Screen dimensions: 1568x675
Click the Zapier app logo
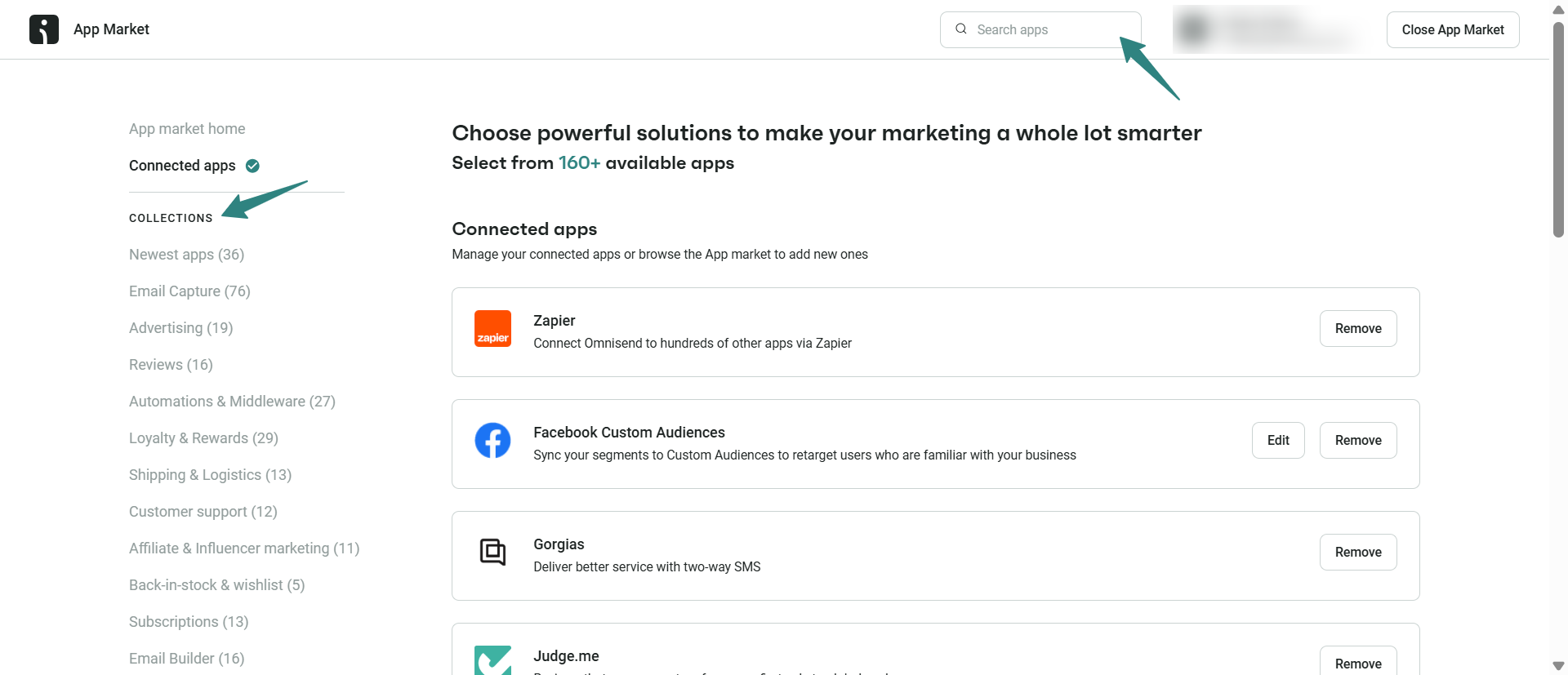click(493, 328)
